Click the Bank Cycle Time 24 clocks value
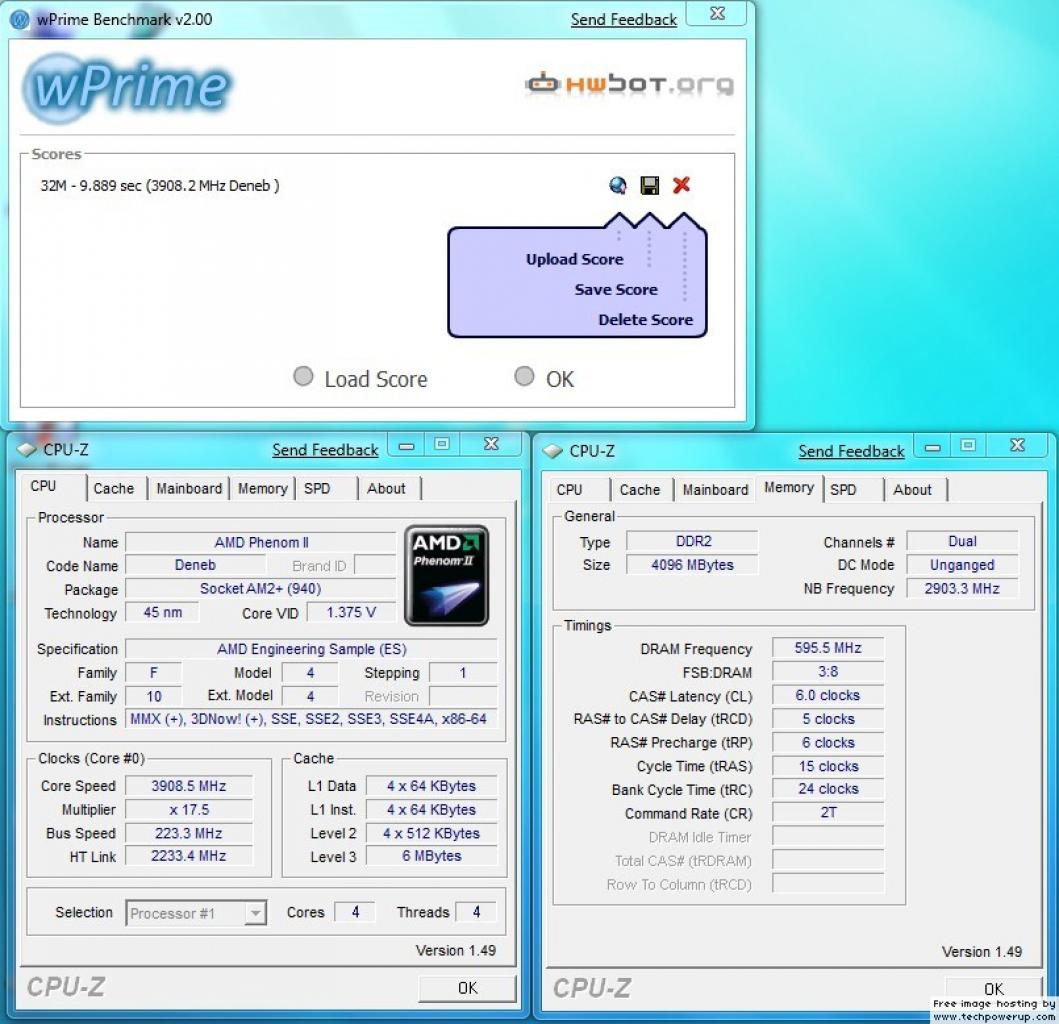 tap(828, 789)
